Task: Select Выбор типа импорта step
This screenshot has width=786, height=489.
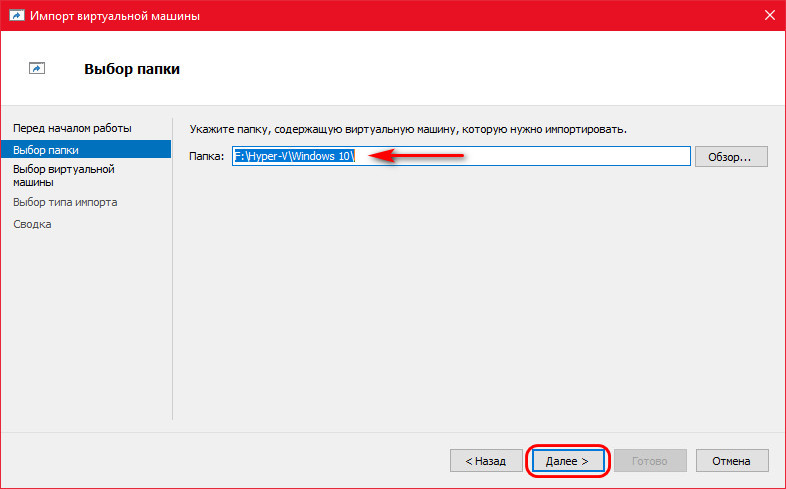Action: tap(65, 202)
